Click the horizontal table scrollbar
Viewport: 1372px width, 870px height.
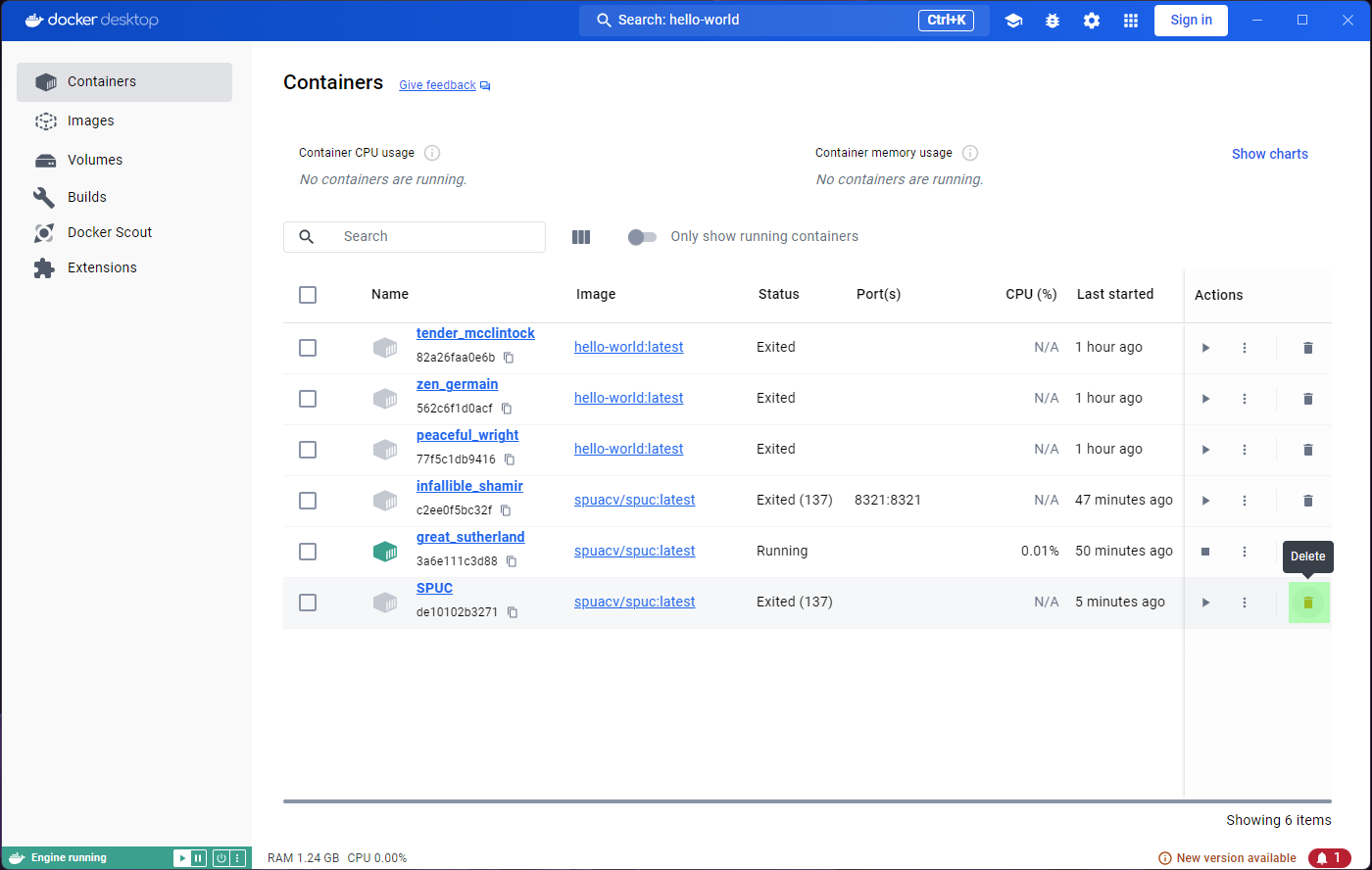(x=807, y=801)
